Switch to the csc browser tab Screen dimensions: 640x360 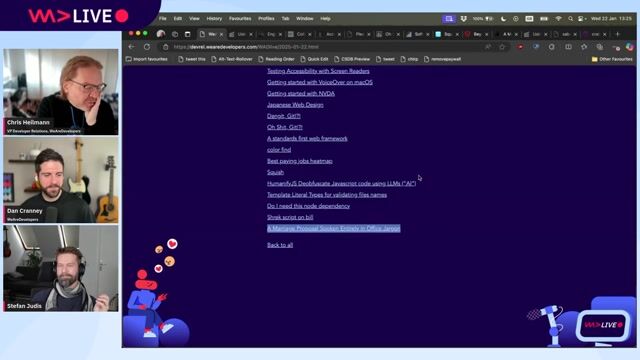coord(594,34)
